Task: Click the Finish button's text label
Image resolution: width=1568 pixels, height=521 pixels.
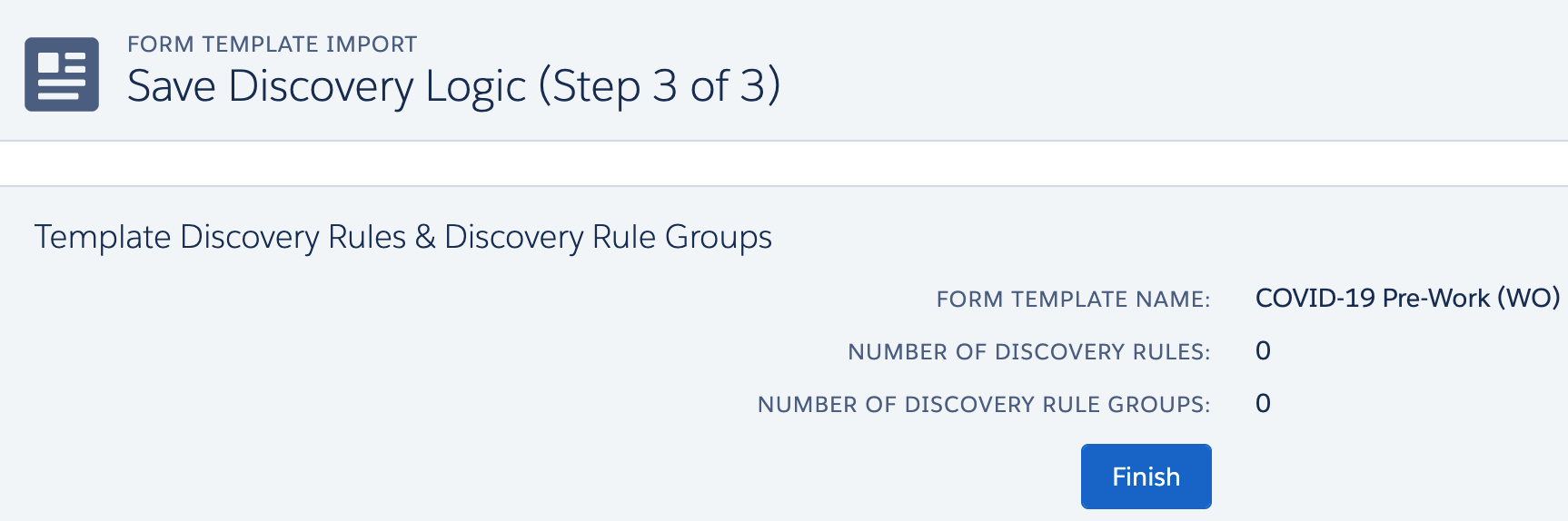Action: (x=1146, y=477)
